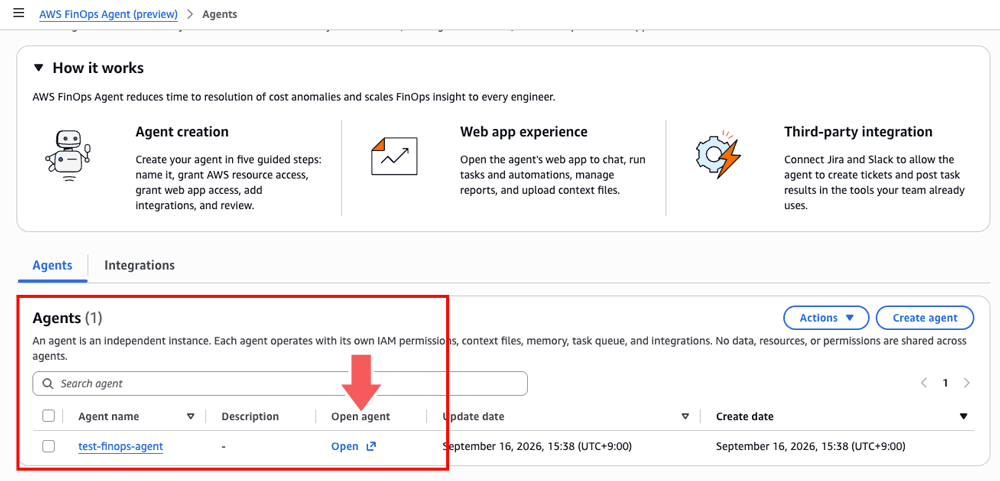1000x481 pixels.
Task: Switch to the Agents tab
Action: pos(52,265)
